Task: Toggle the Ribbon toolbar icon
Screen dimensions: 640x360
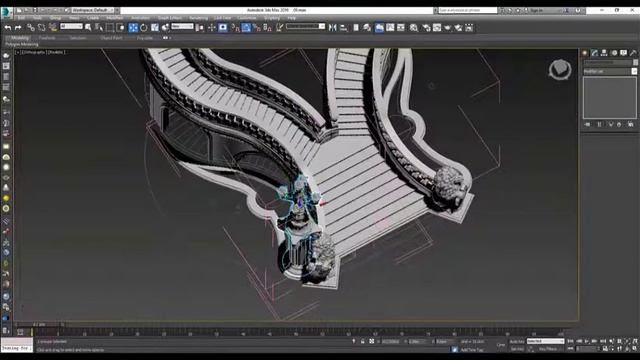Action: pyautogui.click(x=379, y=27)
